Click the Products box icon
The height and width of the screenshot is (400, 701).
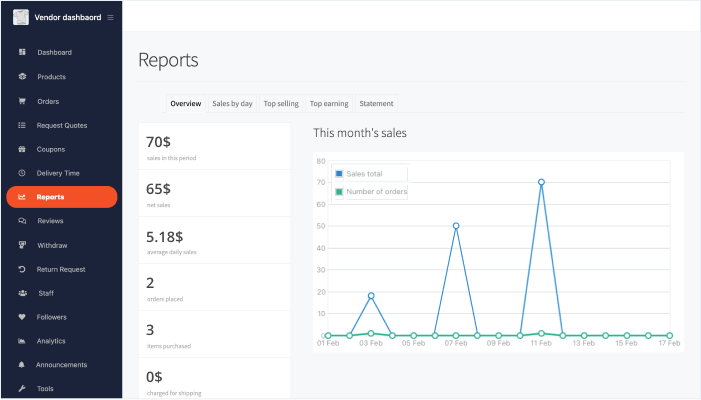click(22, 76)
